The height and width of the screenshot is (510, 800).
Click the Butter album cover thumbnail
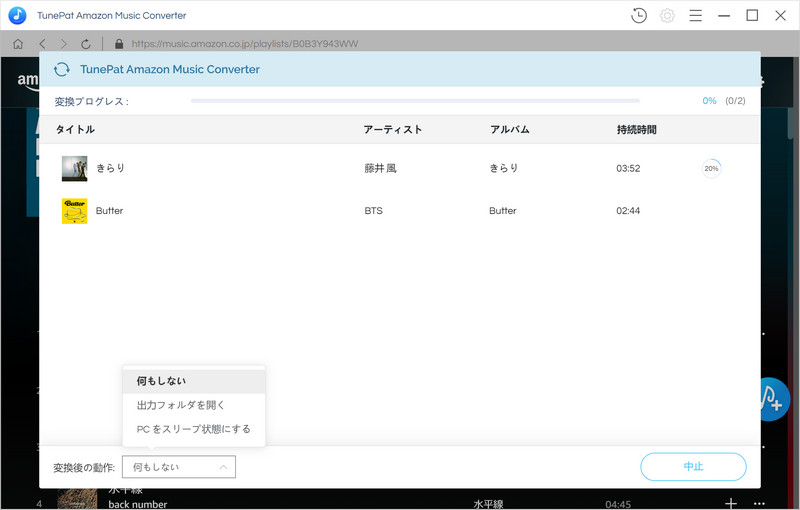tap(74, 211)
